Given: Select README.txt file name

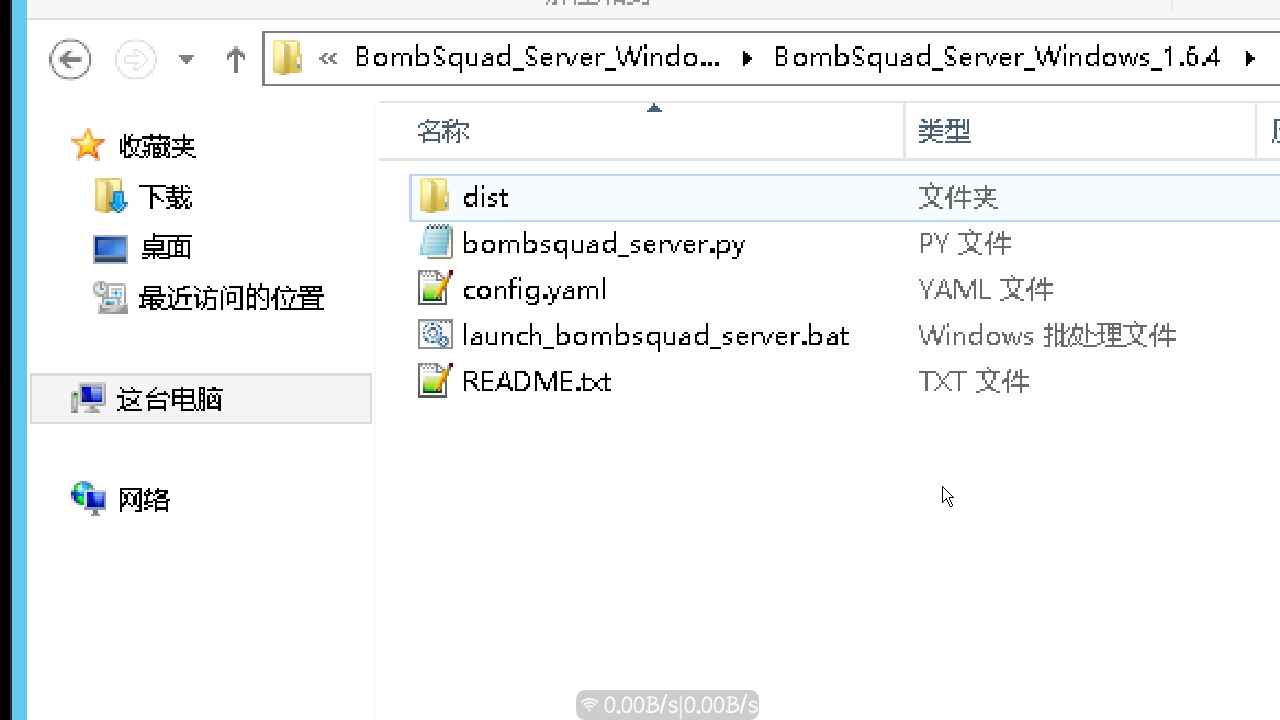Looking at the screenshot, I should point(536,381).
